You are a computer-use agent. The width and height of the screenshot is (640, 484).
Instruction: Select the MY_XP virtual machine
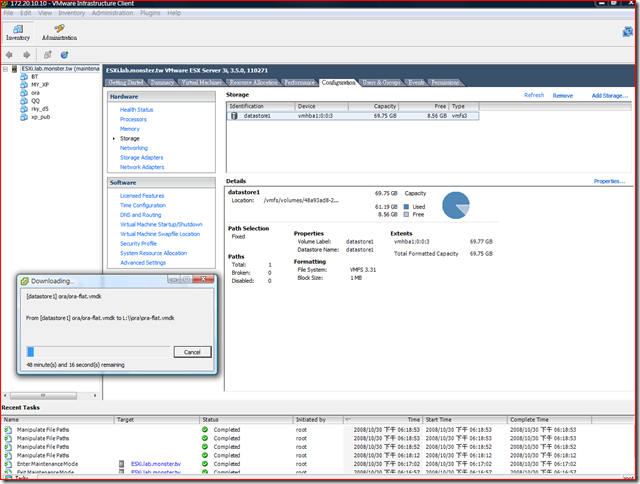coord(40,84)
